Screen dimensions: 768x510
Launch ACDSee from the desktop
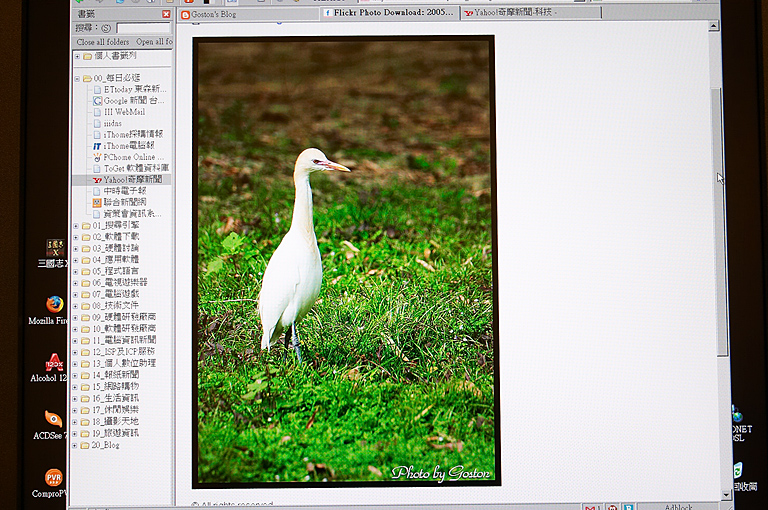(x=54, y=420)
